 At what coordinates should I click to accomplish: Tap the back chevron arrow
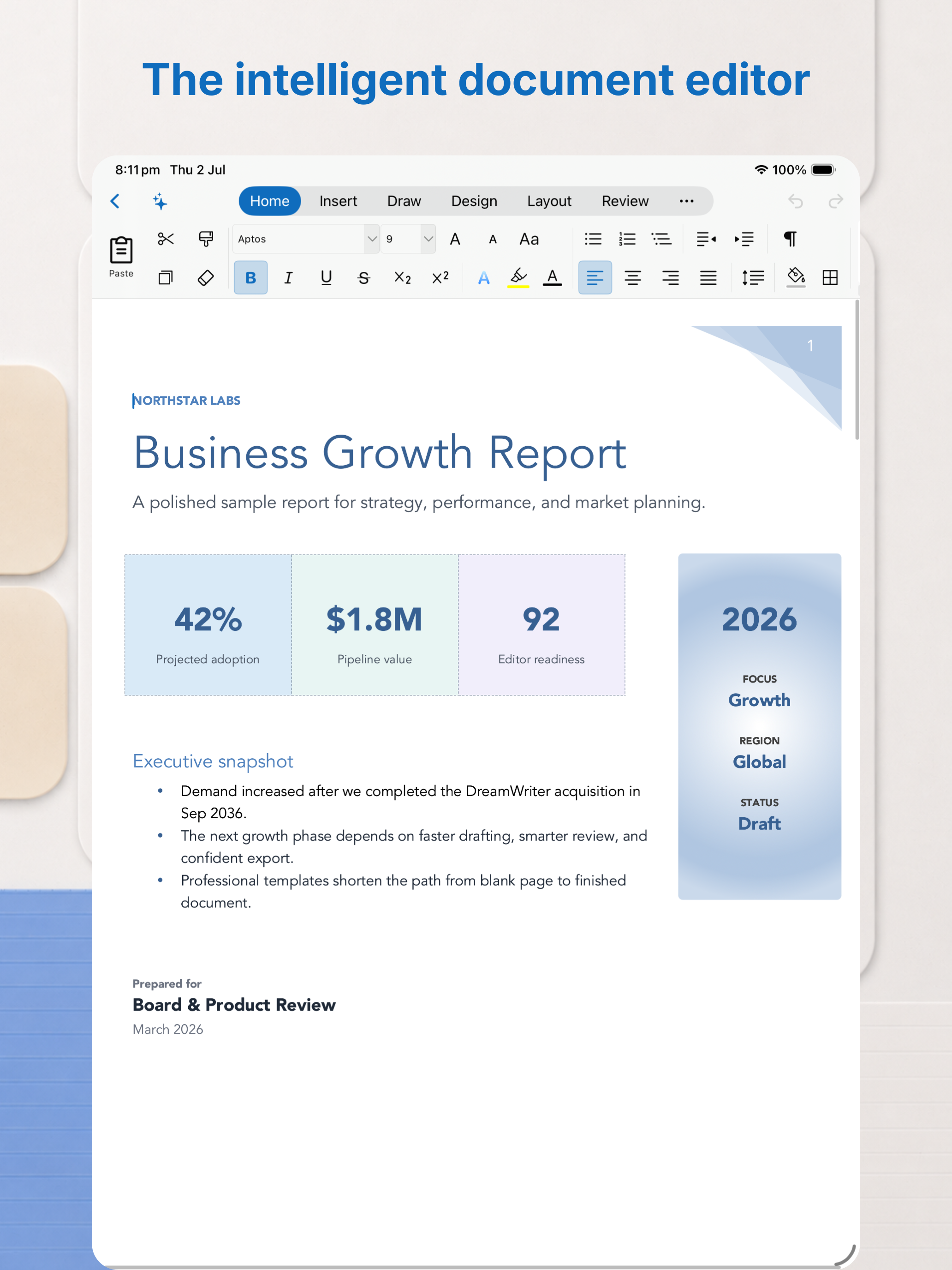point(115,201)
